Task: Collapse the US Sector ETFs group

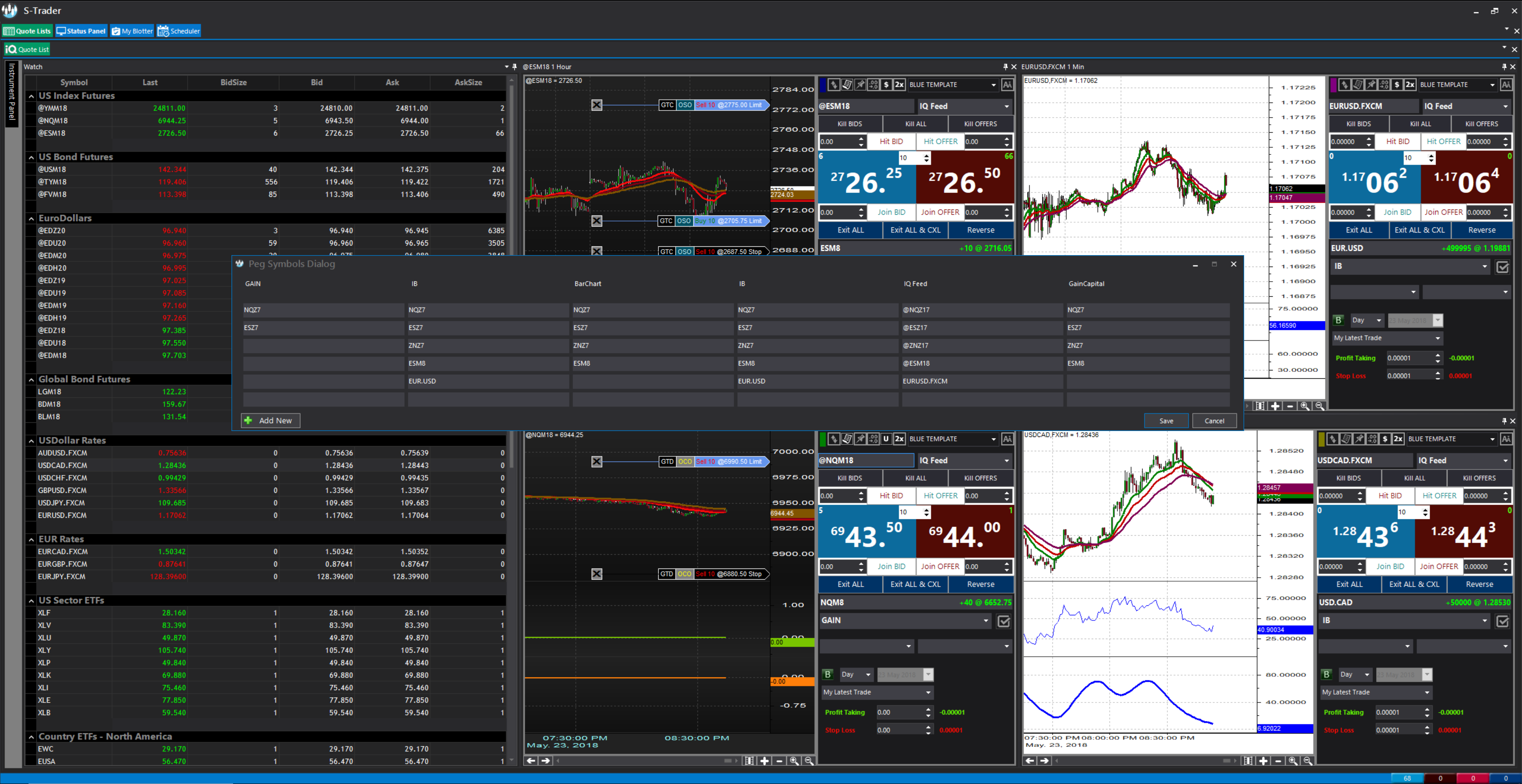Action: click(31, 601)
